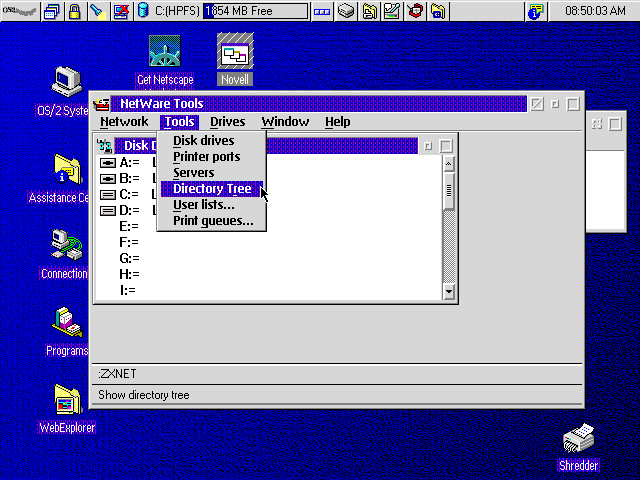Choose Printer ports from Tools menu
Image resolution: width=640 pixels, height=480 pixels.
212,157
